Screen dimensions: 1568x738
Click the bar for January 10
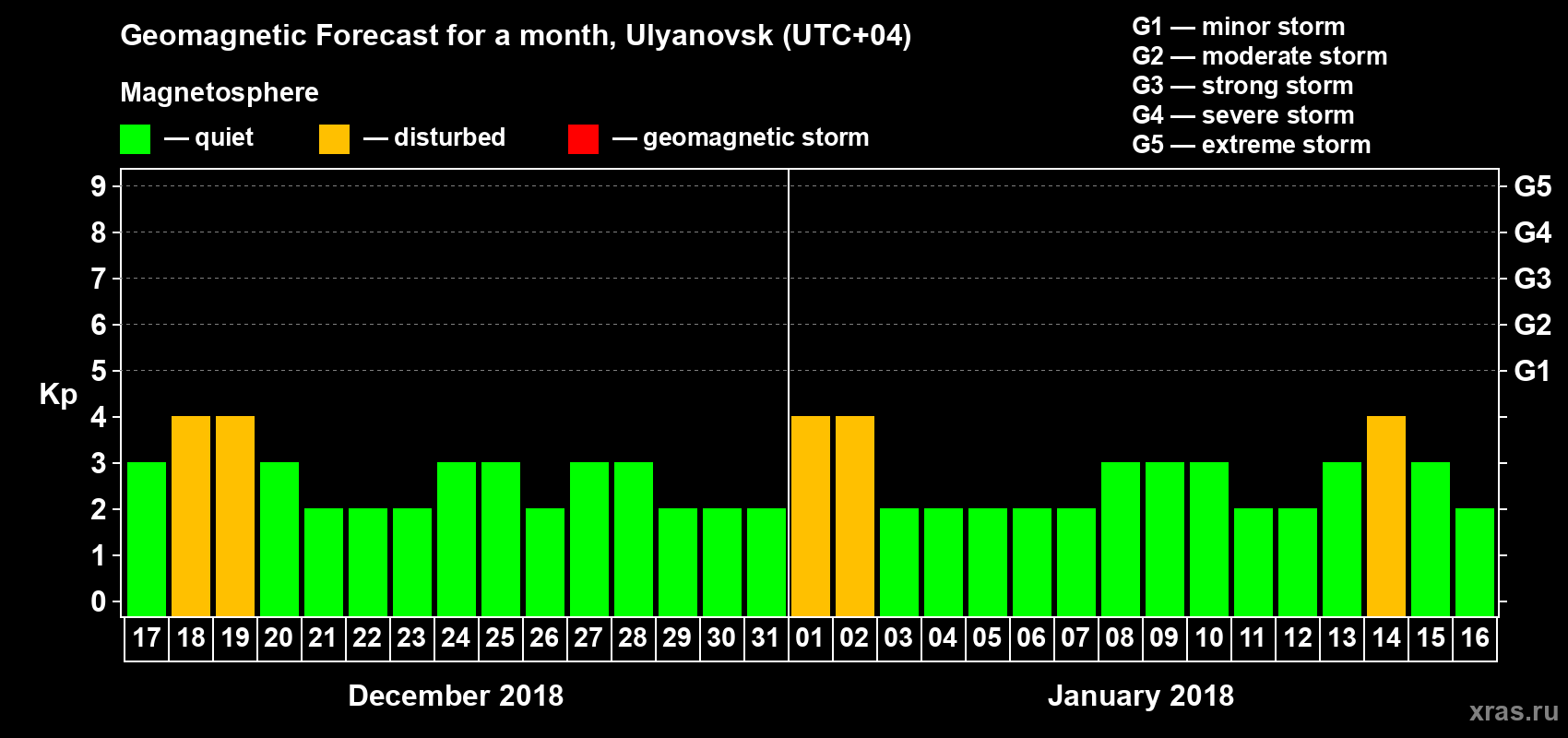coord(1209,539)
